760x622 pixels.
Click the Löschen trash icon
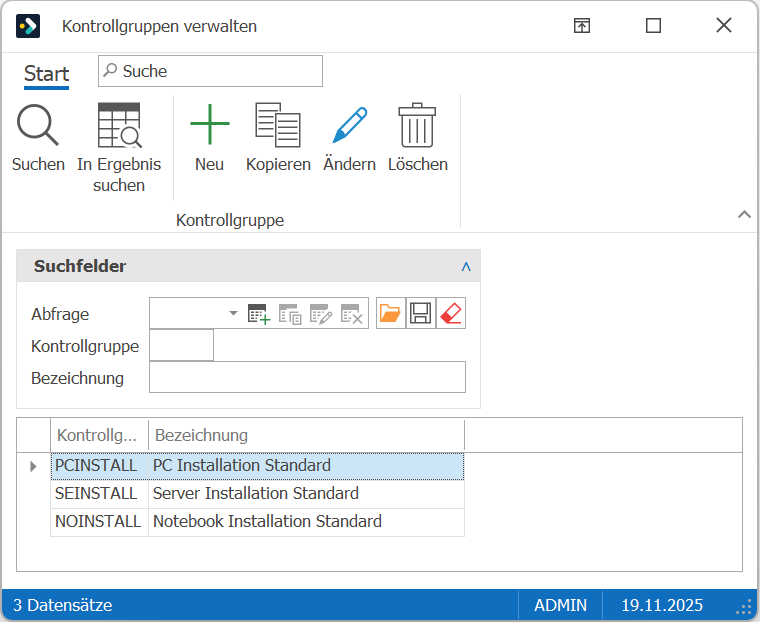coord(417,125)
